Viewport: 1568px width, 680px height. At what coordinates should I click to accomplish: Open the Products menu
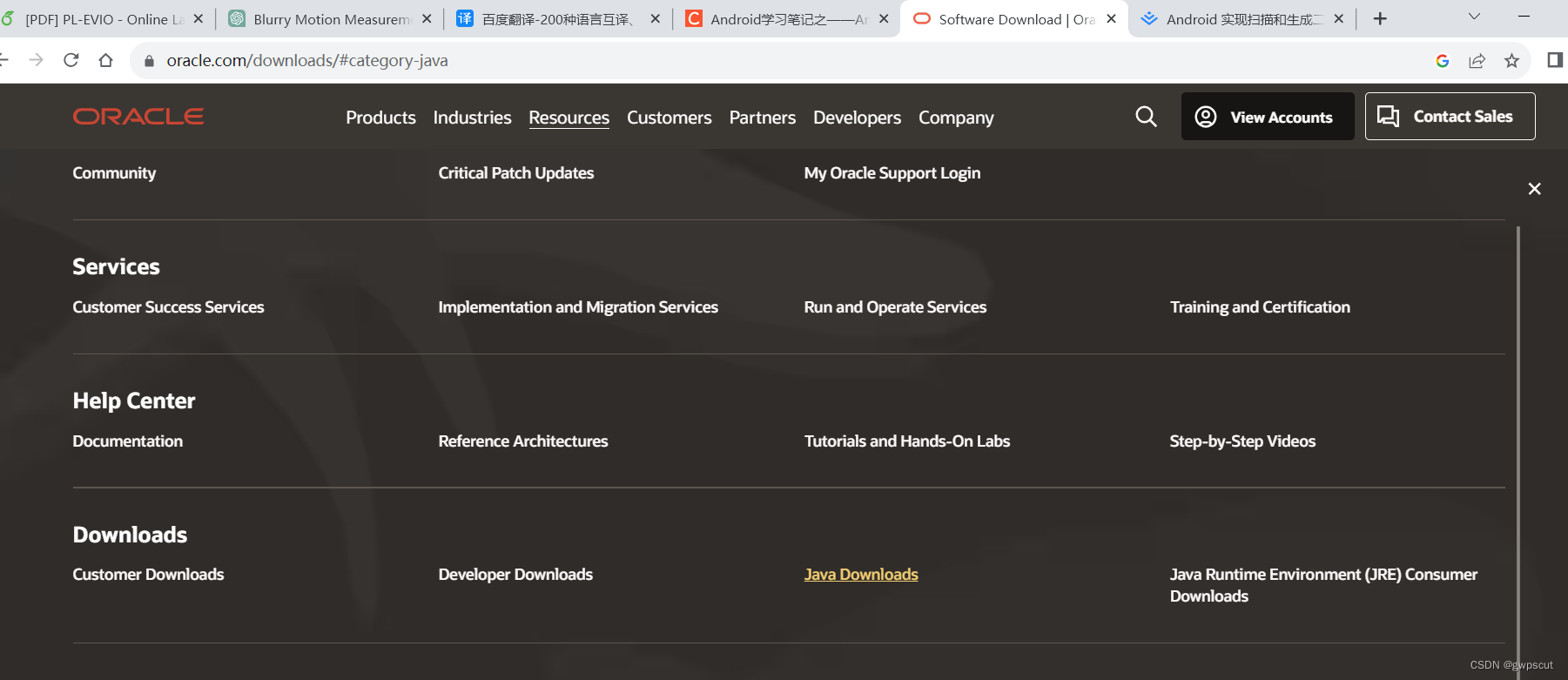pyautogui.click(x=380, y=118)
